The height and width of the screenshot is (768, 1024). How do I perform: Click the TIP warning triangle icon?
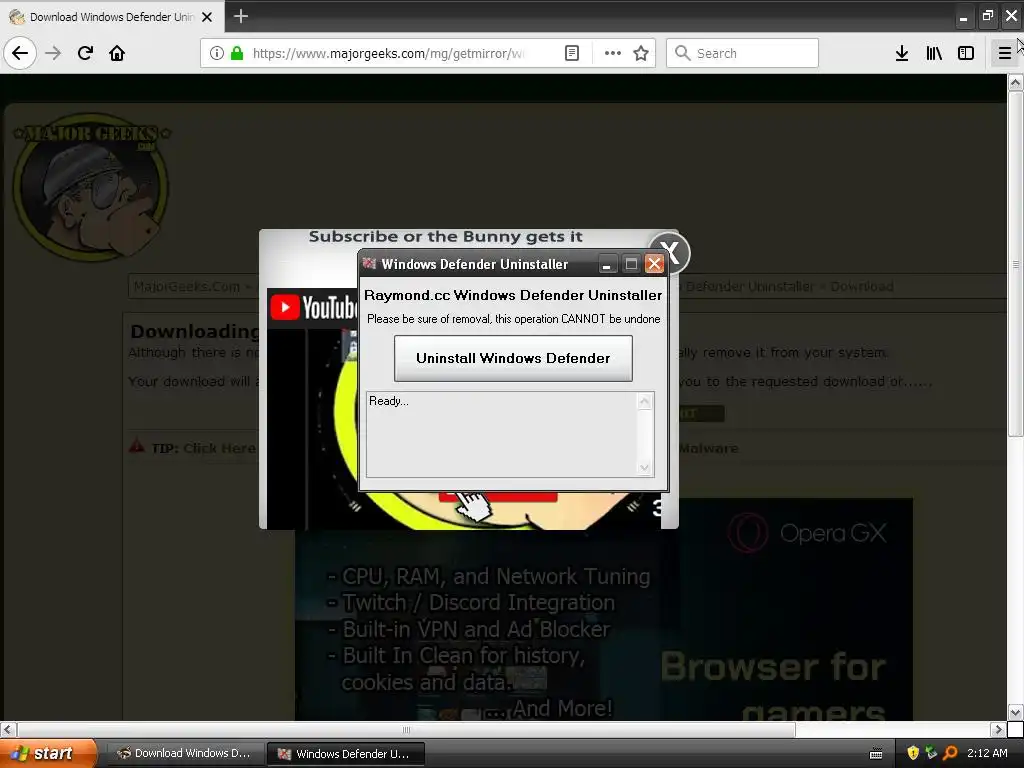pos(136,446)
